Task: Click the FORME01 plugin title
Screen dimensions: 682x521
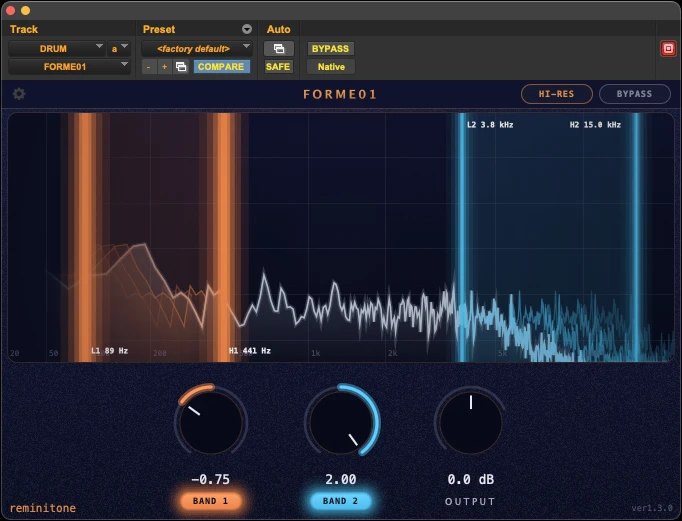Action: 340,94
